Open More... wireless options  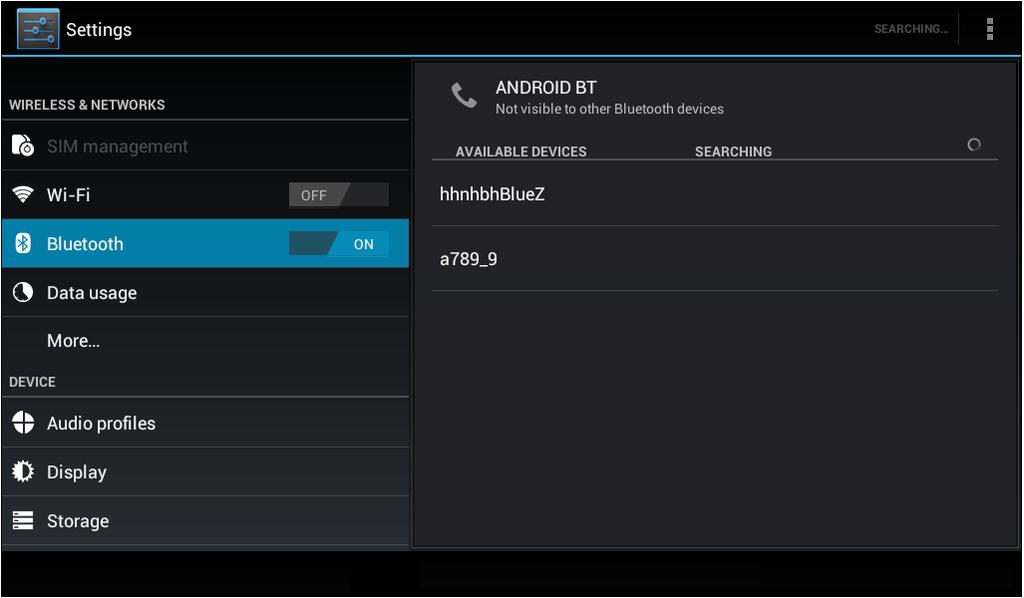coord(206,341)
